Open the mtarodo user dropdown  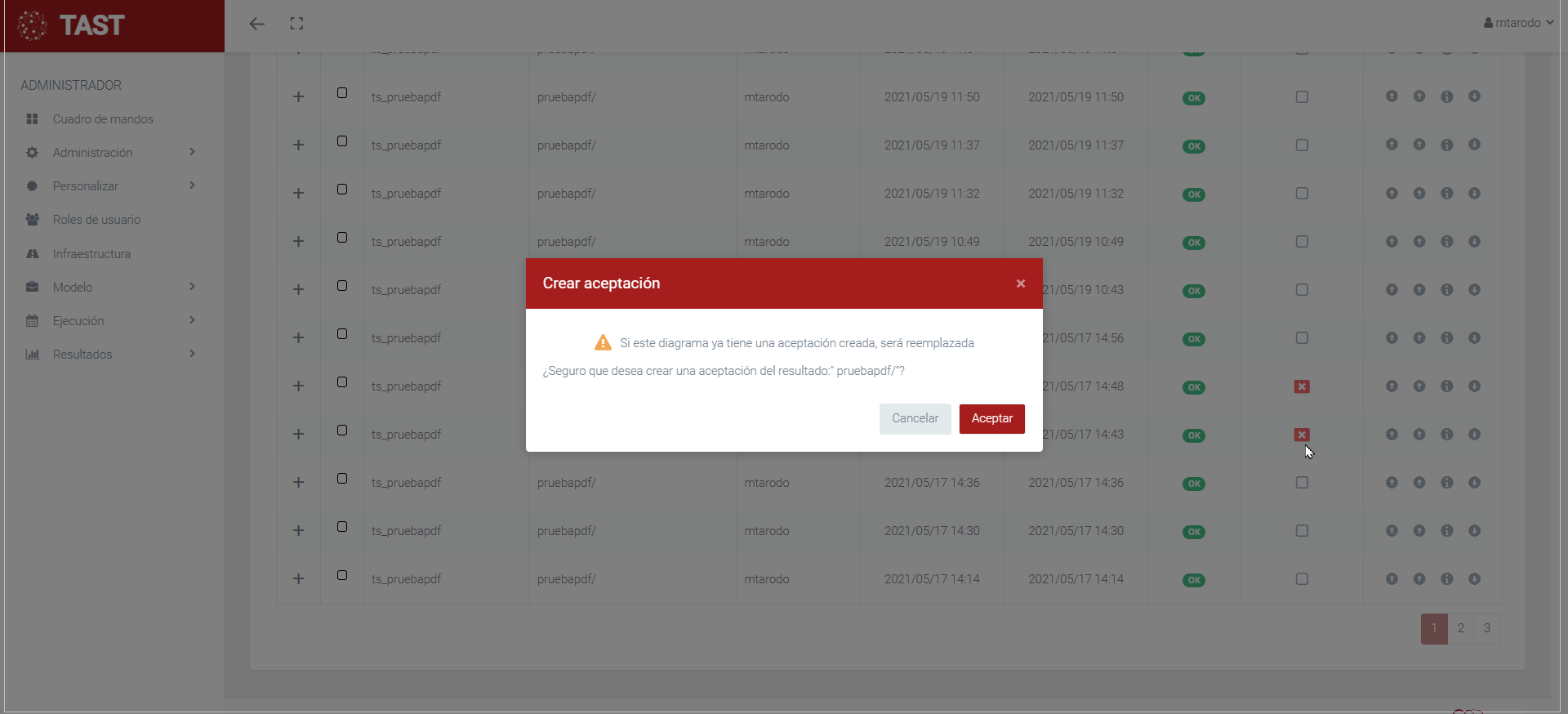(1517, 23)
